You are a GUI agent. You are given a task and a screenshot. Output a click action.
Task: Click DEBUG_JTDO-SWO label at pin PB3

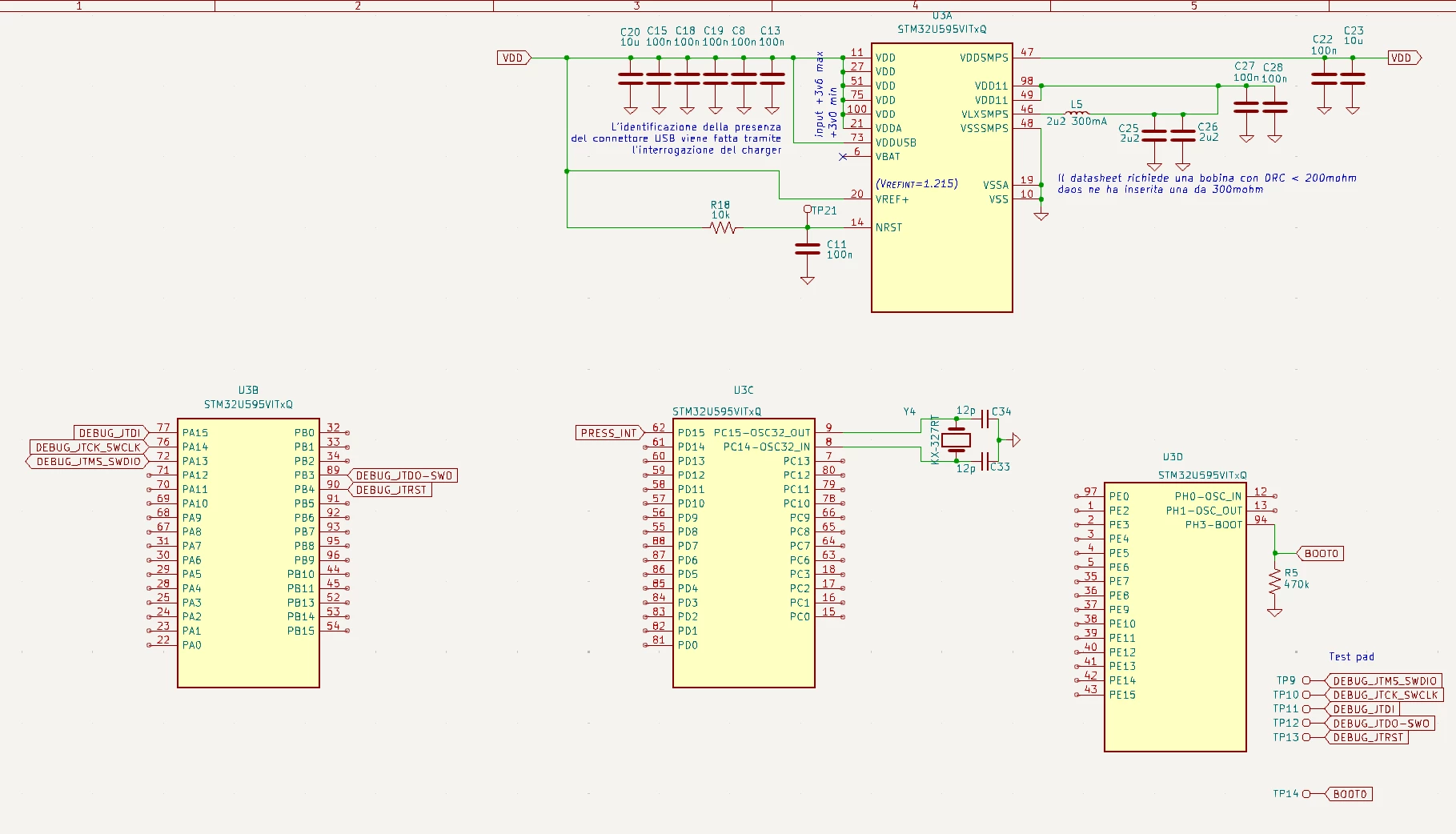click(x=403, y=475)
